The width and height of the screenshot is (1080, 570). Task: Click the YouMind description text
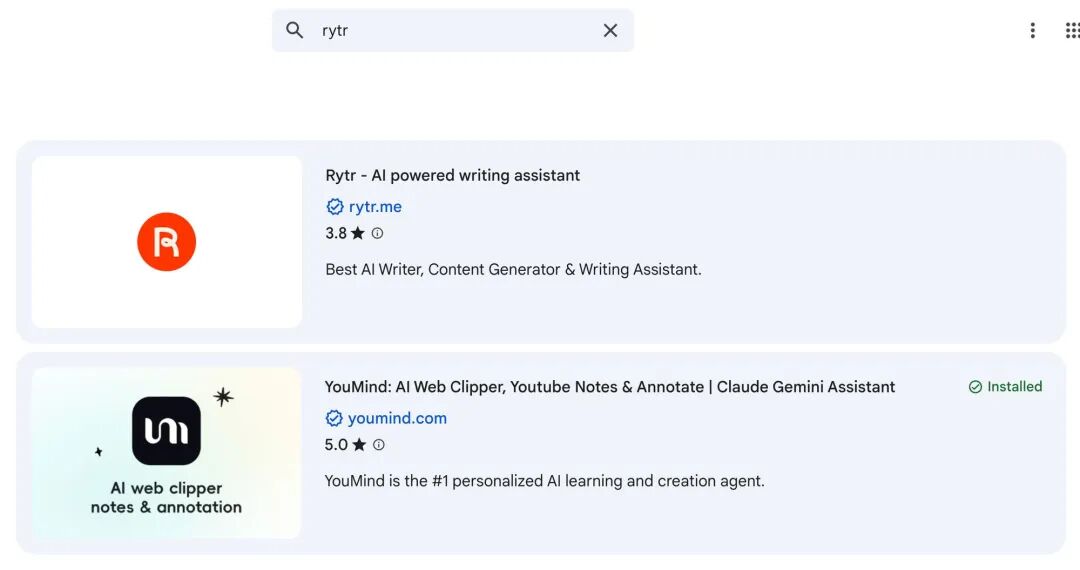544,481
